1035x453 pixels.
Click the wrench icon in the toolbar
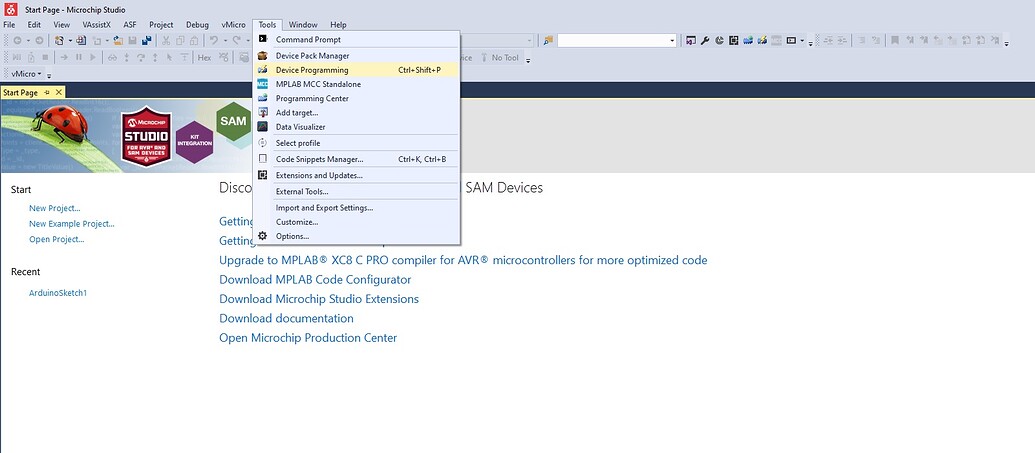click(705, 41)
